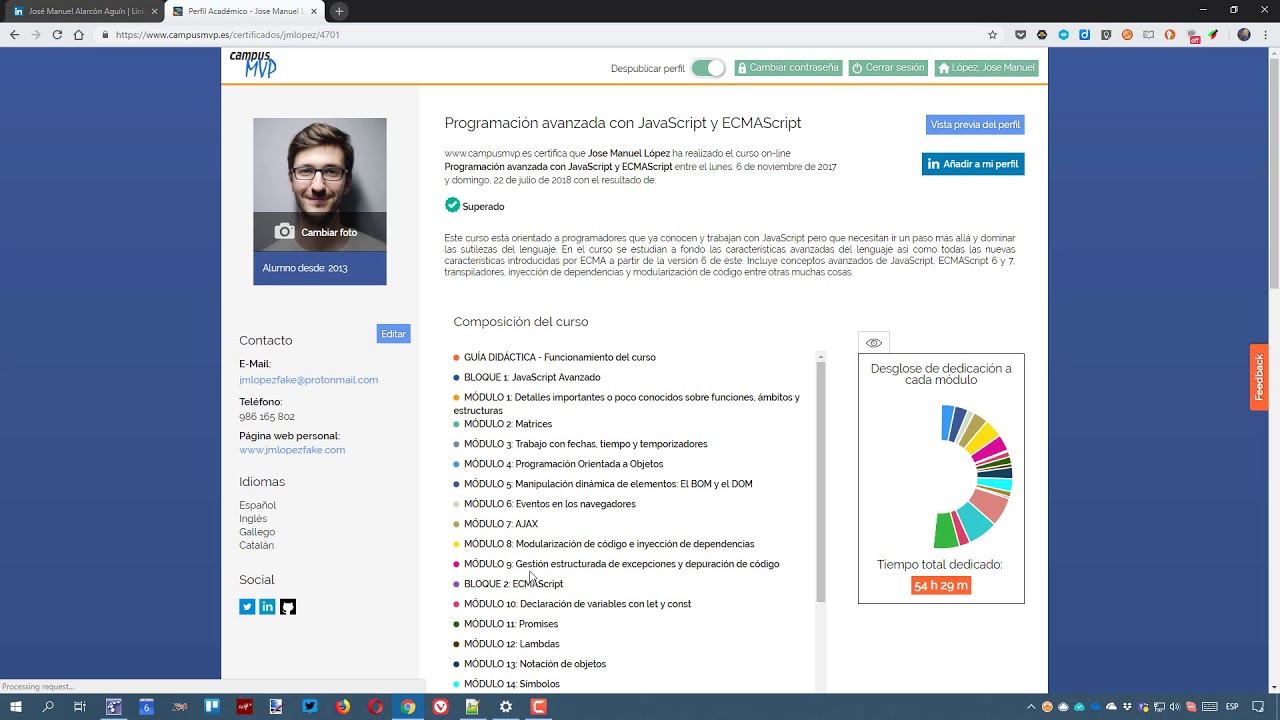Open Firefox from the taskbar
The height and width of the screenshot is (720, 1280).
(x=342, y=706)
